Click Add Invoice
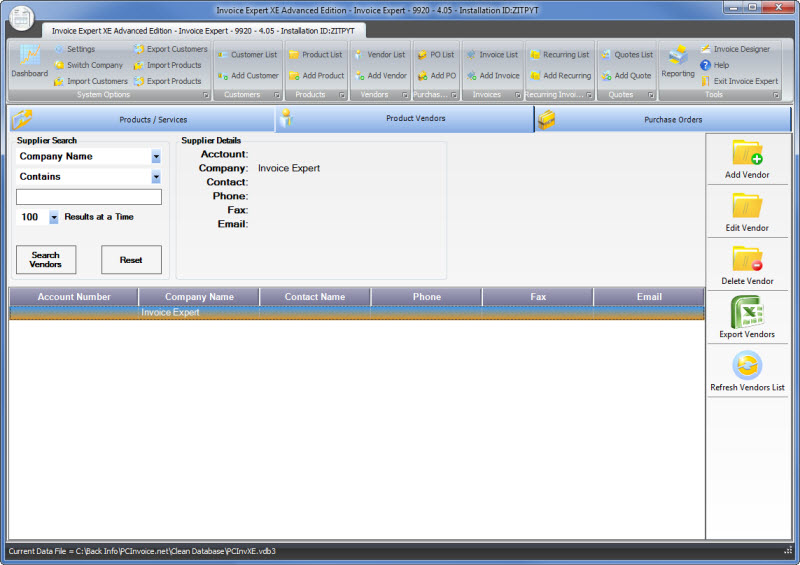The width and height of the screenshot is (800, 565). pos(493,76)
